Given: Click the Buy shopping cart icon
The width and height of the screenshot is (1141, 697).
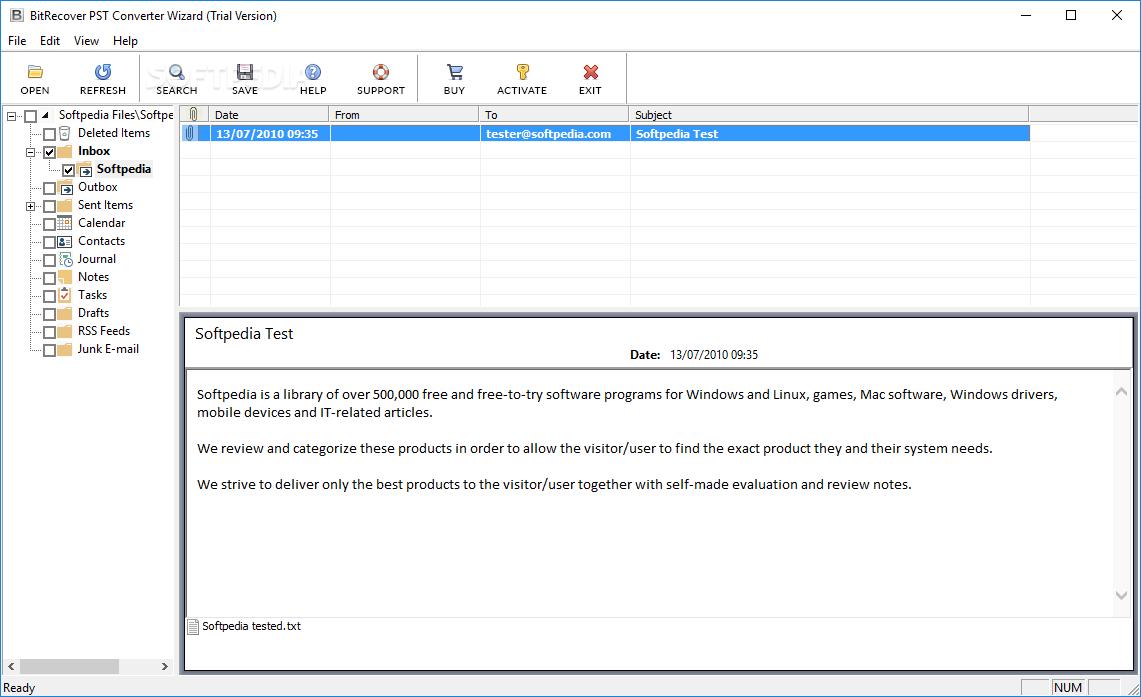Looking at the screenshot, I should click(455, 72).
